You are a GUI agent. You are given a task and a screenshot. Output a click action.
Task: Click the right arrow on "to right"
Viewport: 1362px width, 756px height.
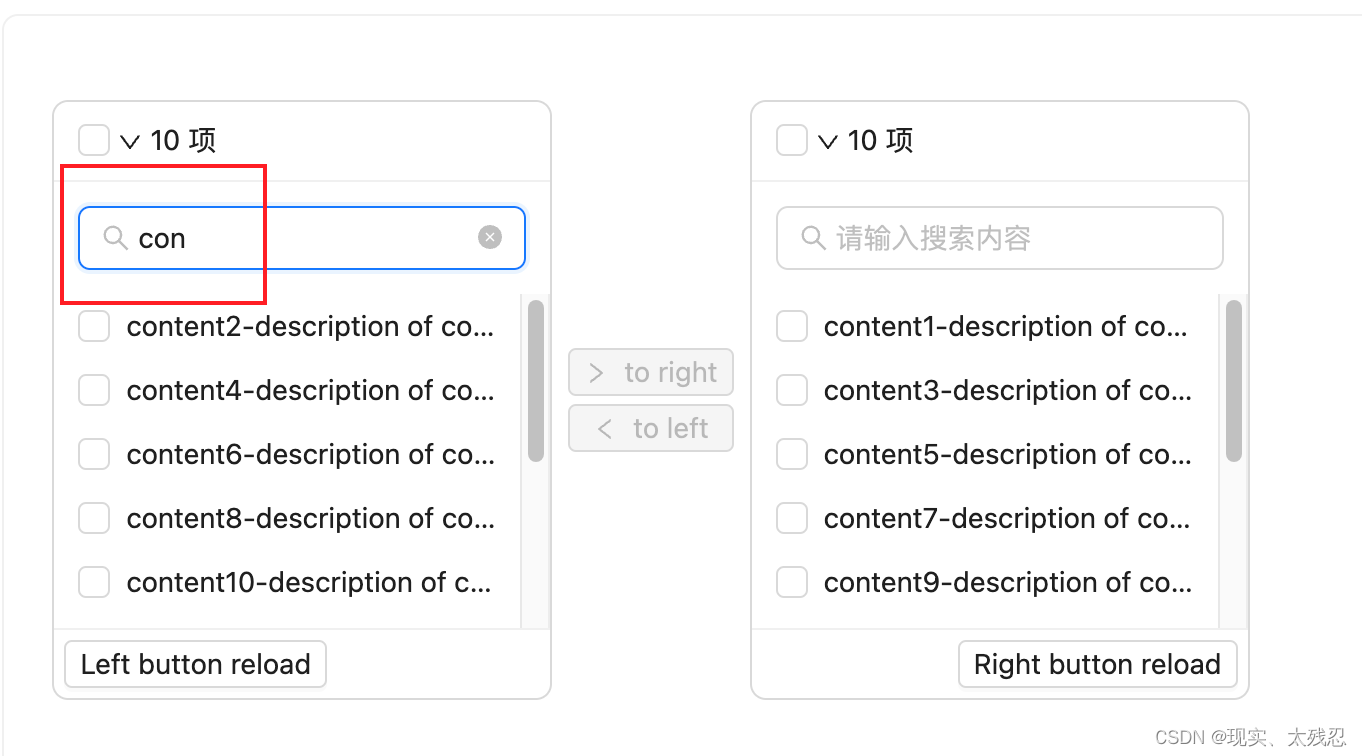597,373
